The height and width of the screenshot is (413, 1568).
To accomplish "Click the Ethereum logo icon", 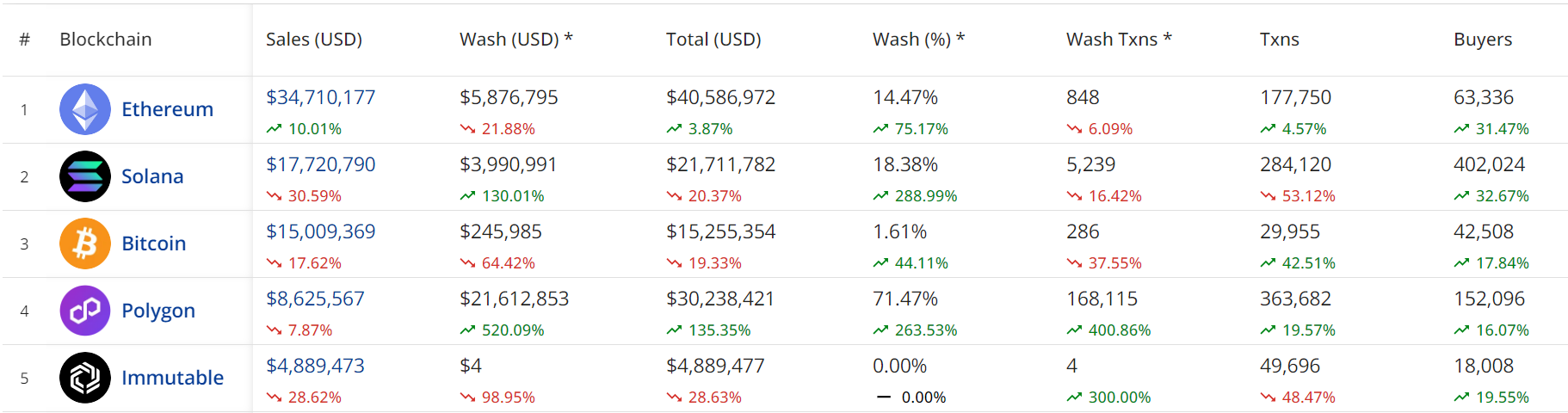I will click(85, 109).
